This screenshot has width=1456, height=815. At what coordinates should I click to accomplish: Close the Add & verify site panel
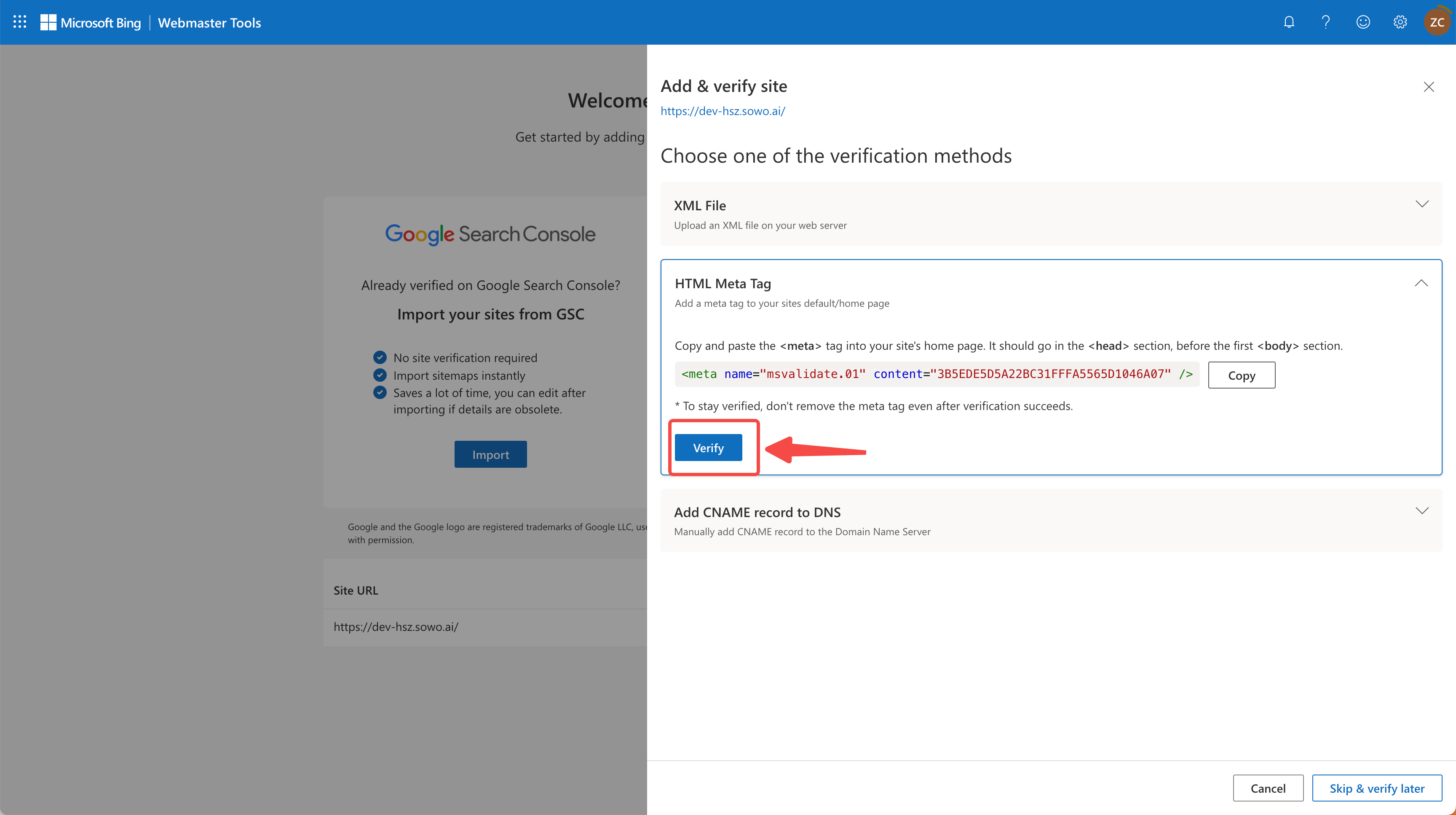pos(1428,87)
